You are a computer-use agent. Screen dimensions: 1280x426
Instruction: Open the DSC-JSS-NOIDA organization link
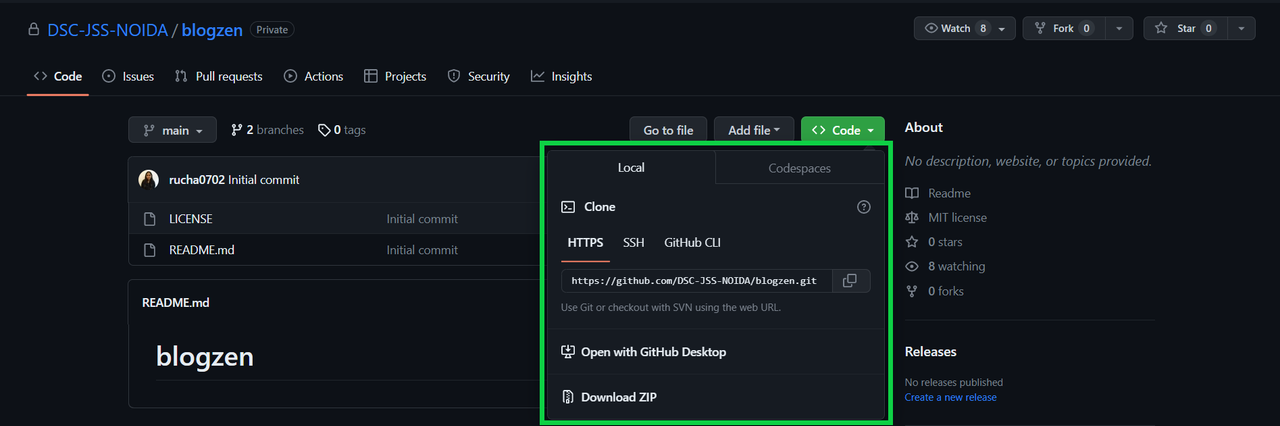[107, 30]
